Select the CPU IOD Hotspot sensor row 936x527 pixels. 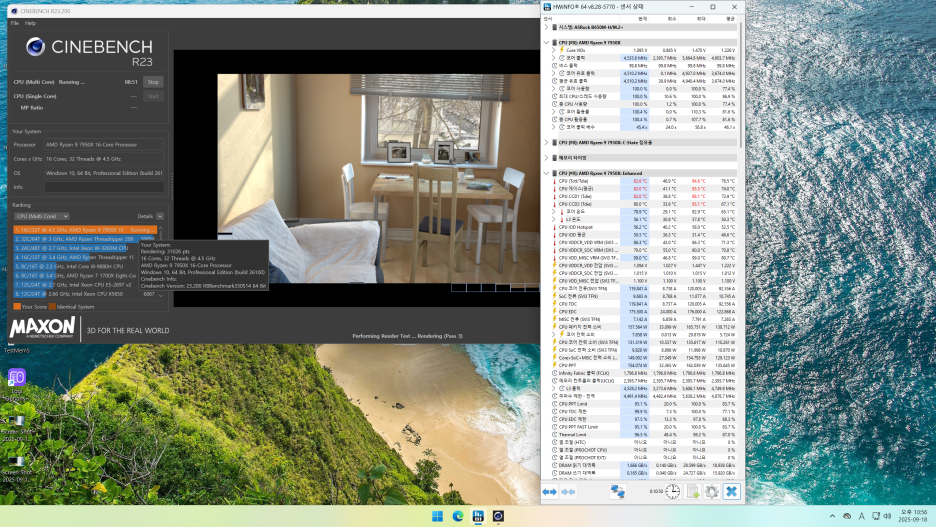[644, 227]
